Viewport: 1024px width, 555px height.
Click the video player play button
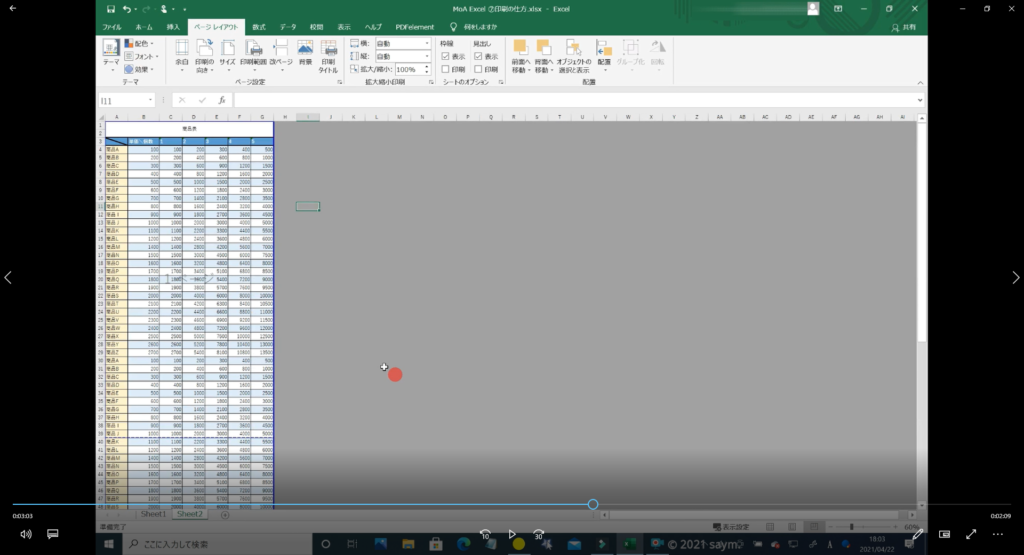[x=511, y=534]
